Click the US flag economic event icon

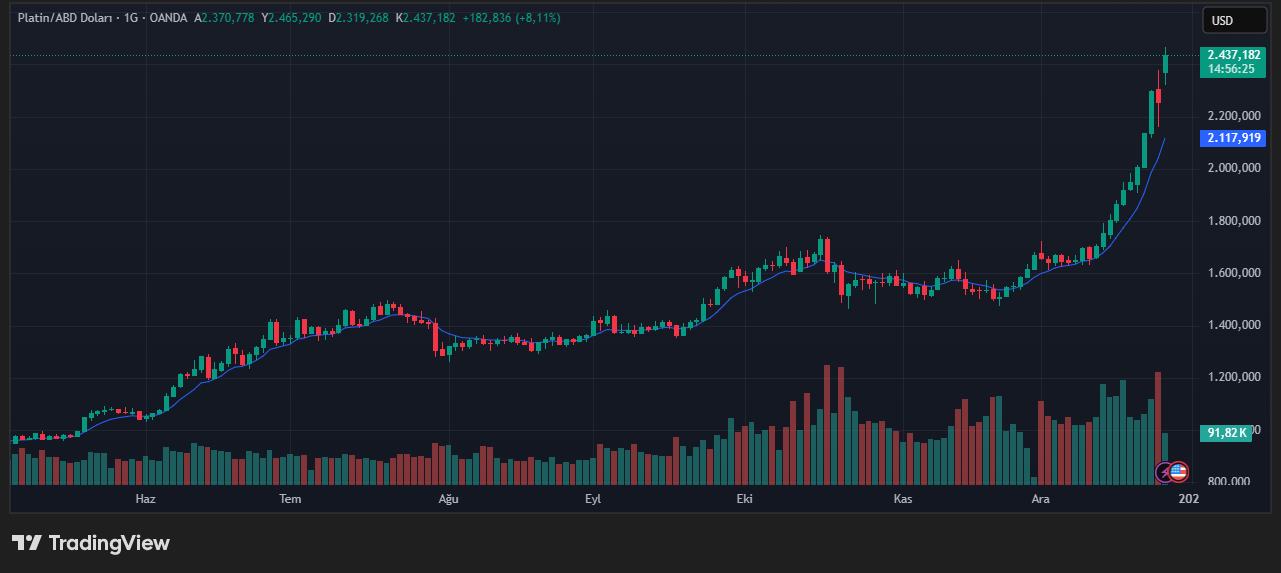click(1178, 471)
